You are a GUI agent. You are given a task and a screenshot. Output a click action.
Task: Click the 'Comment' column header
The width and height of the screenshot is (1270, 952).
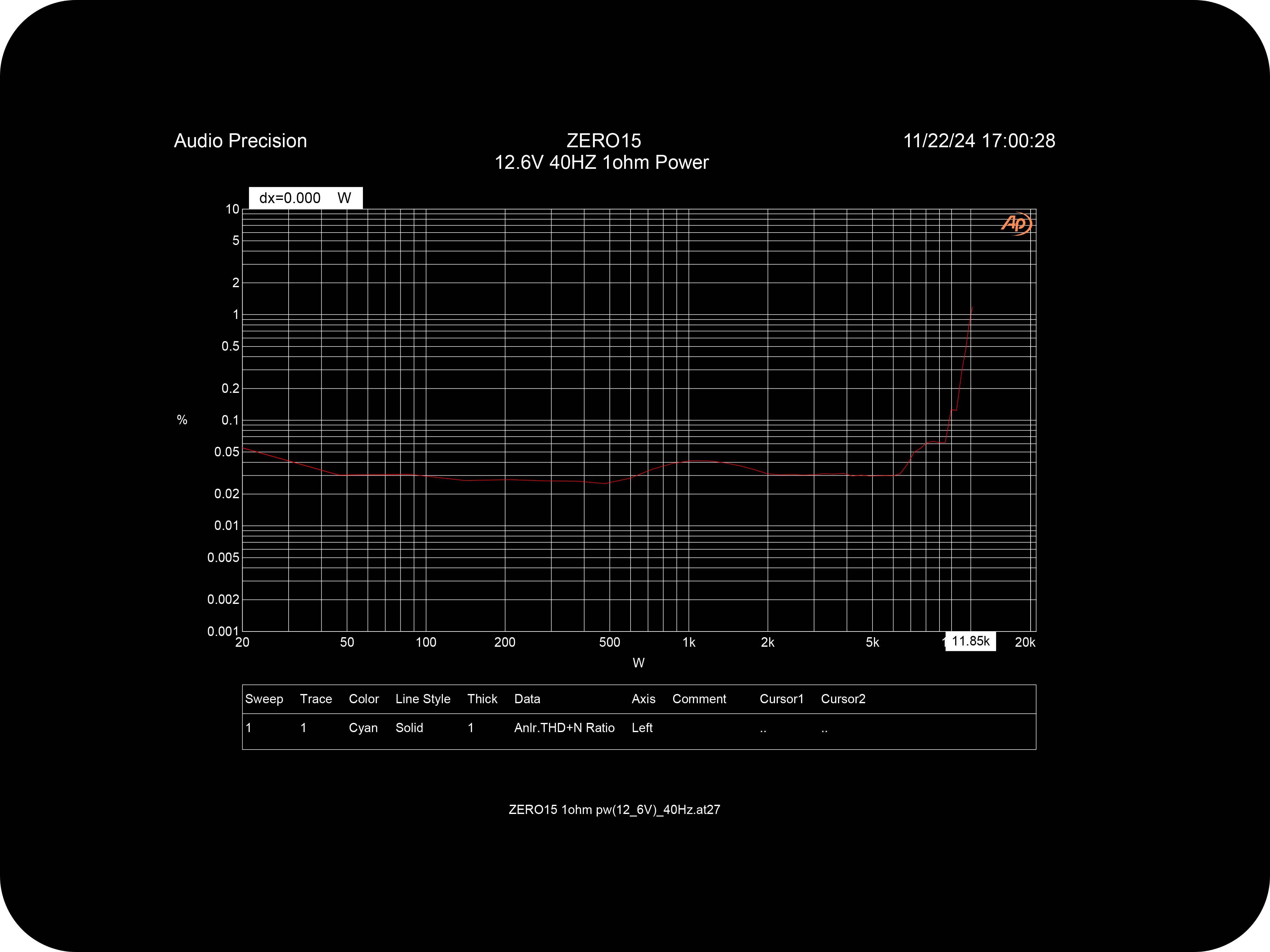click(699, 699)
